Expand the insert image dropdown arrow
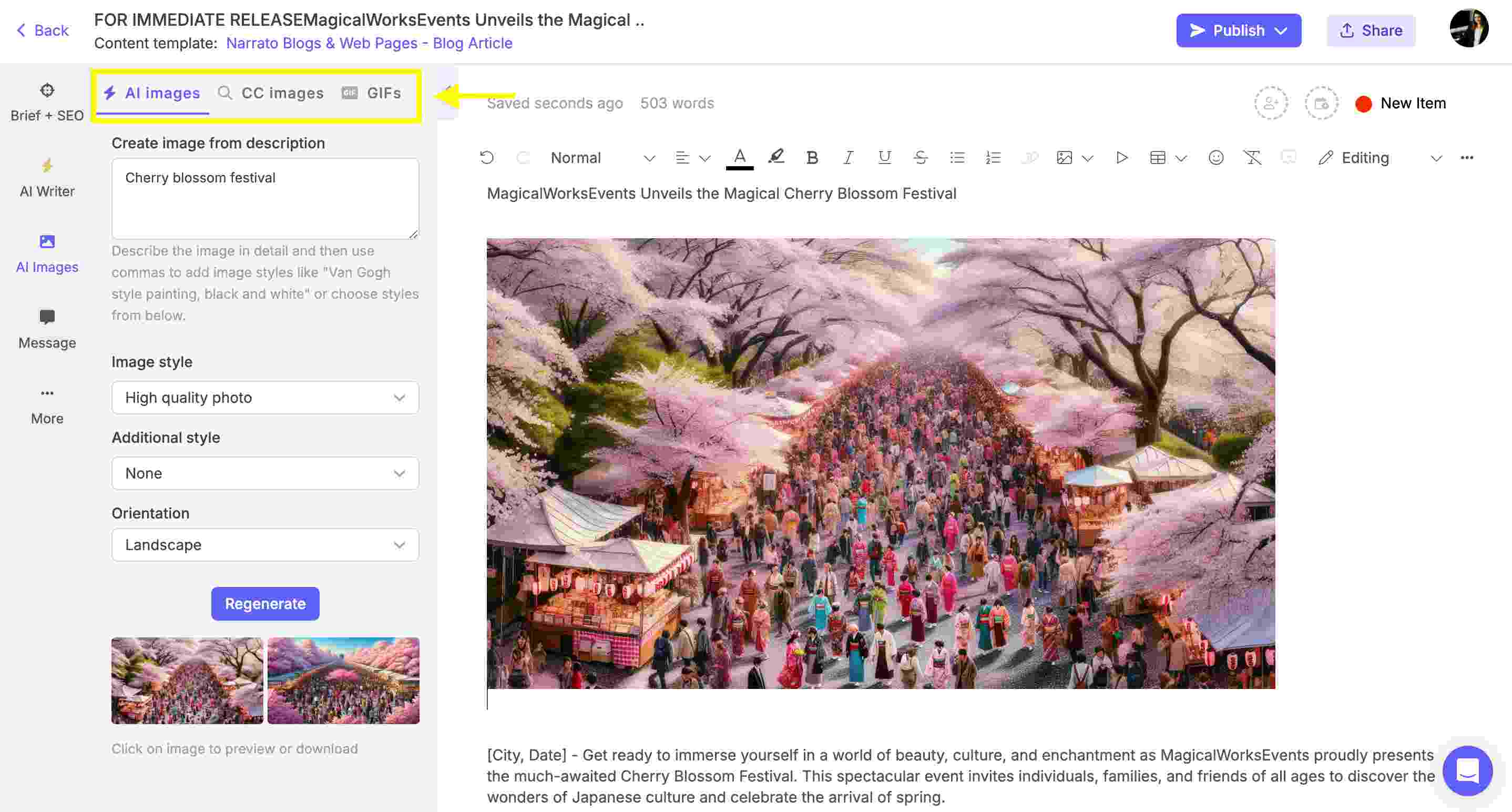 [1087, 158]
